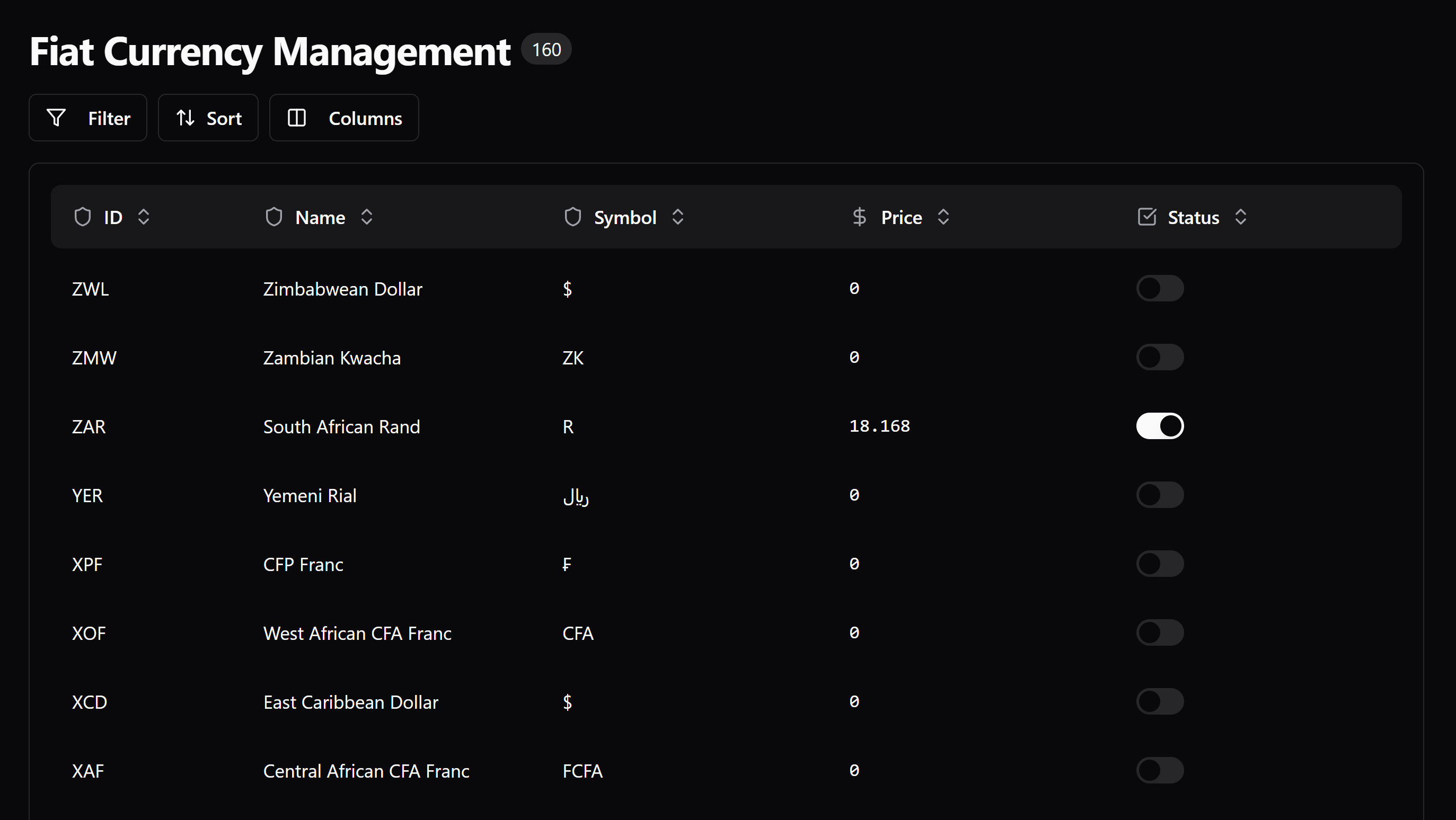Click the checkbox icon beside Status header
Image resolution: width=1456 pixels, height=820 pixels.
(x=1147, y=217)
